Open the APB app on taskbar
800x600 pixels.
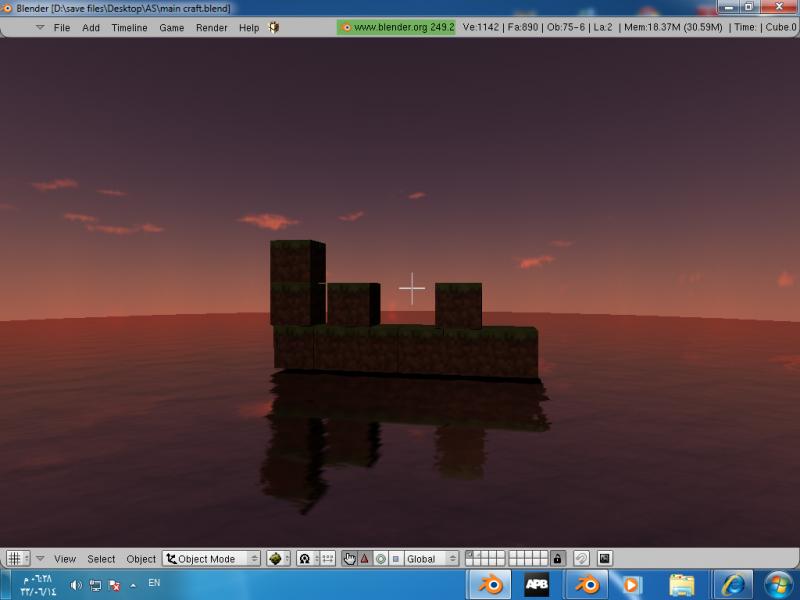(x=536, y=584)
